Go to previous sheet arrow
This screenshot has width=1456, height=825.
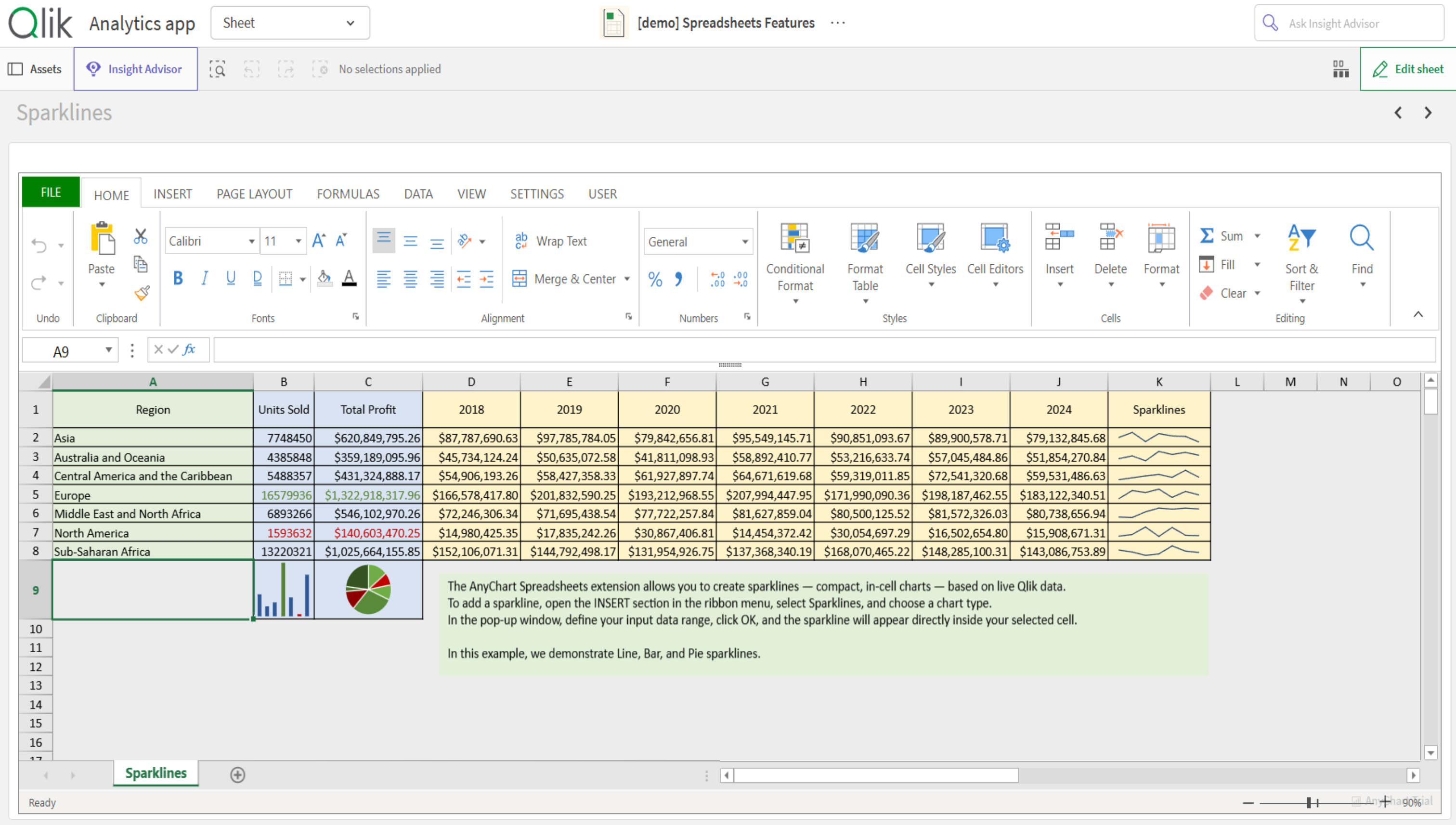tap(1398, 113)
